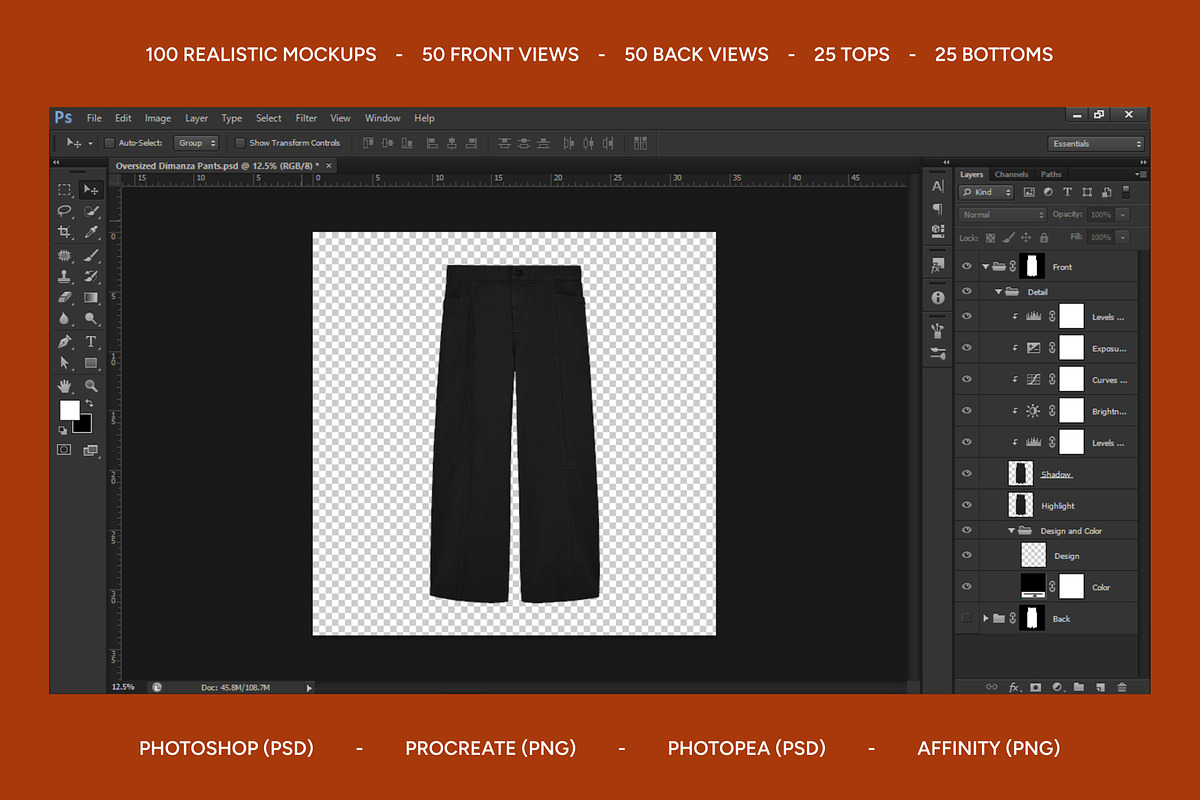Open the Essentials workspace dropdown
Screen dimensions: 1200x800
pos(1096,143)
